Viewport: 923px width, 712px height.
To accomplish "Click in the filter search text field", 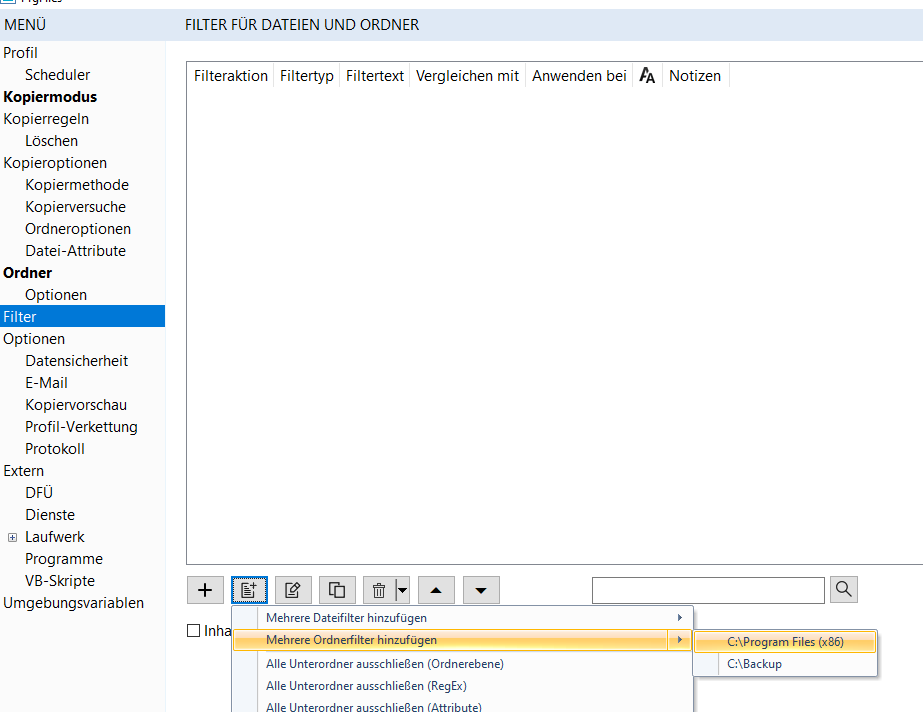I will (707, 590).
